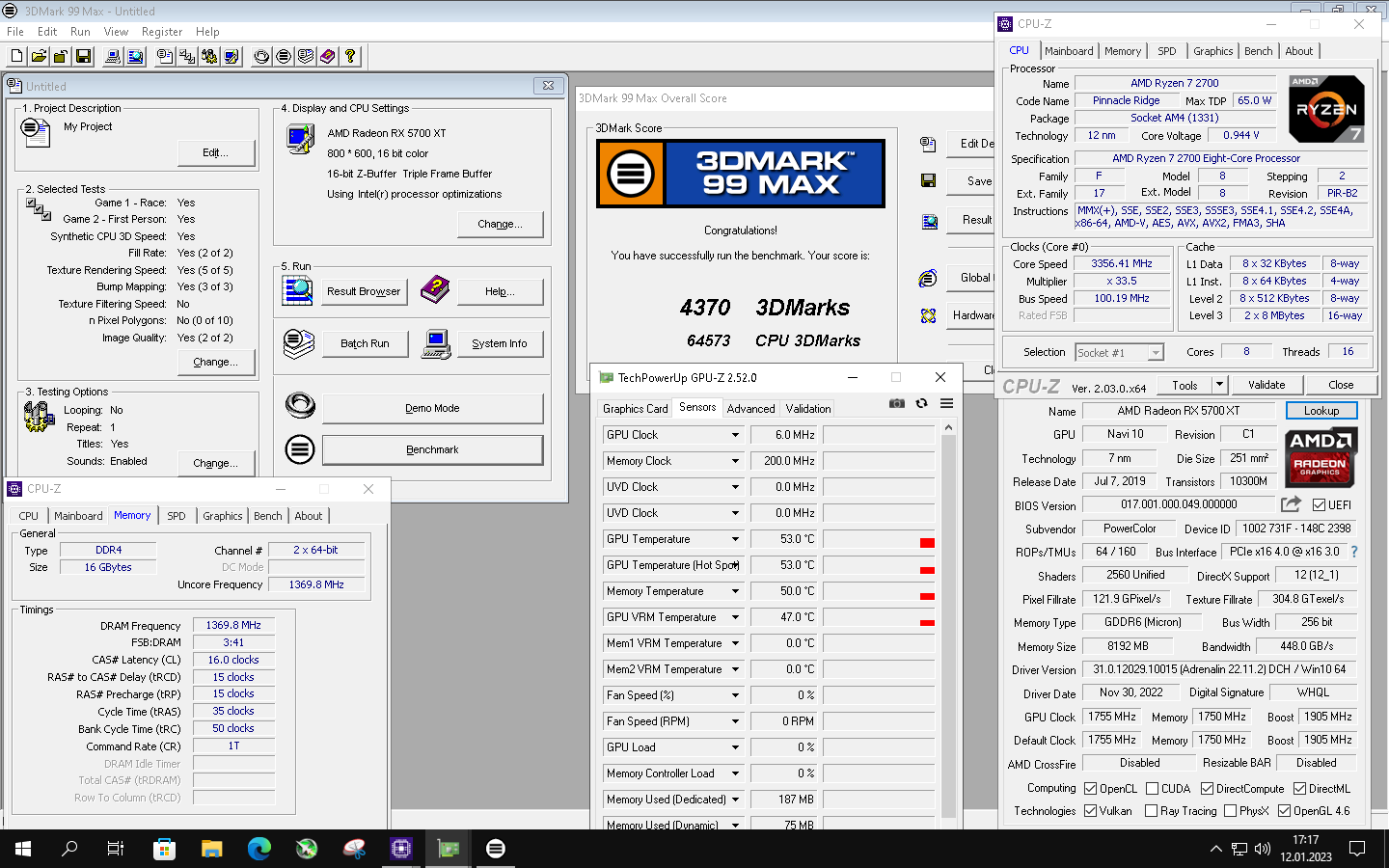Click the Save floppy disk toolbar icon

tap(83, 57)
